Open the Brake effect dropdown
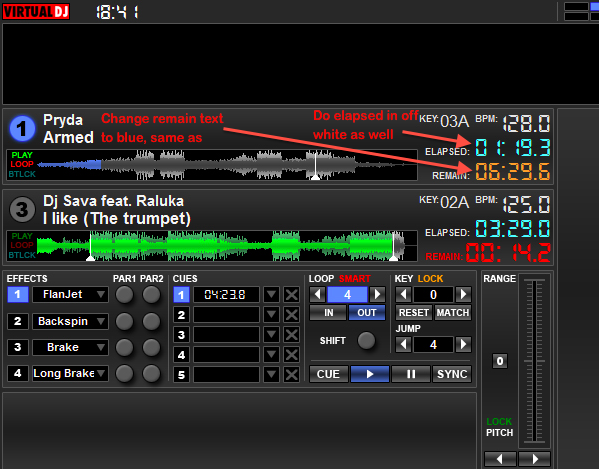 [x=70, y=347]
